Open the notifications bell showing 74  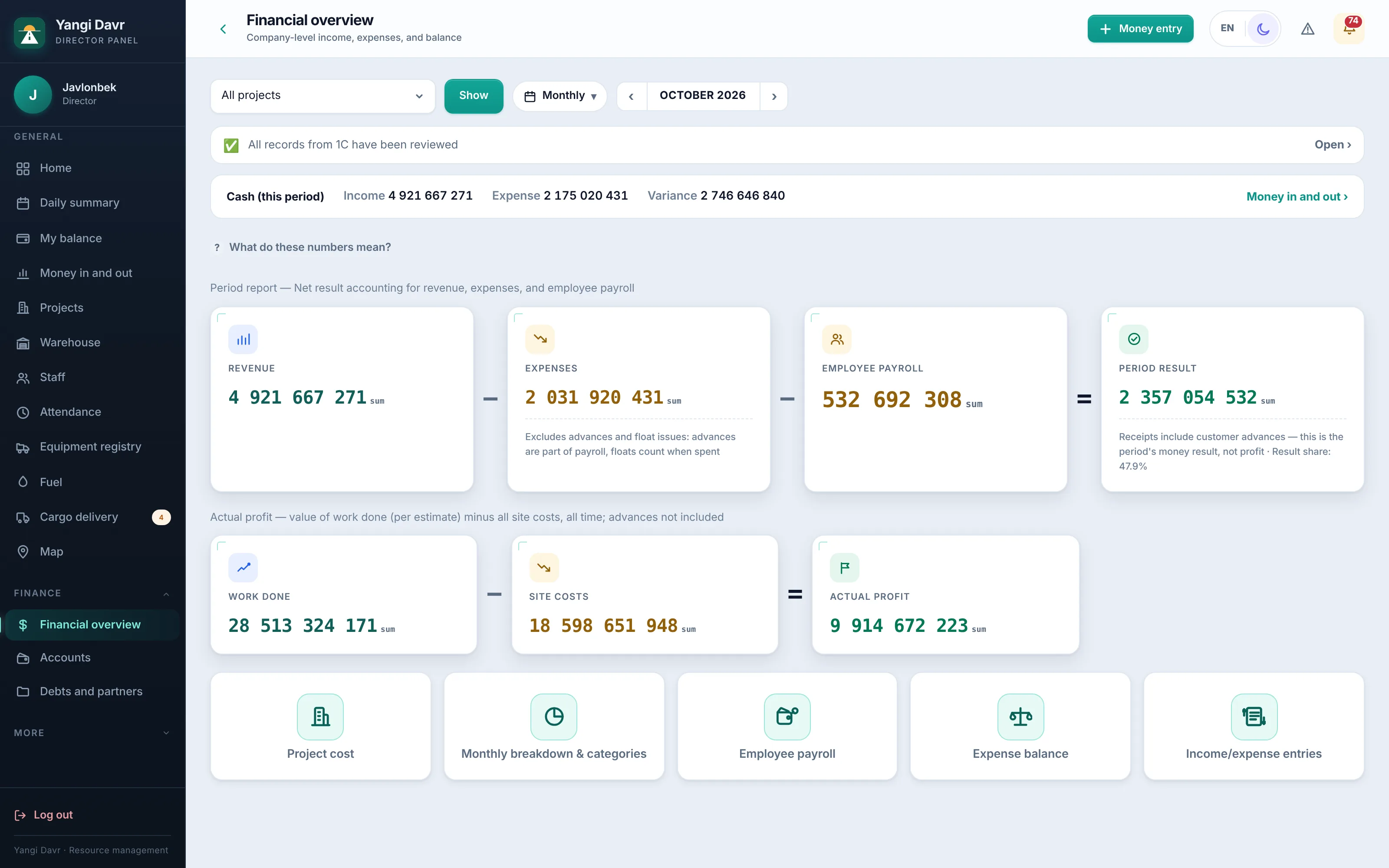coord(1349,29)
